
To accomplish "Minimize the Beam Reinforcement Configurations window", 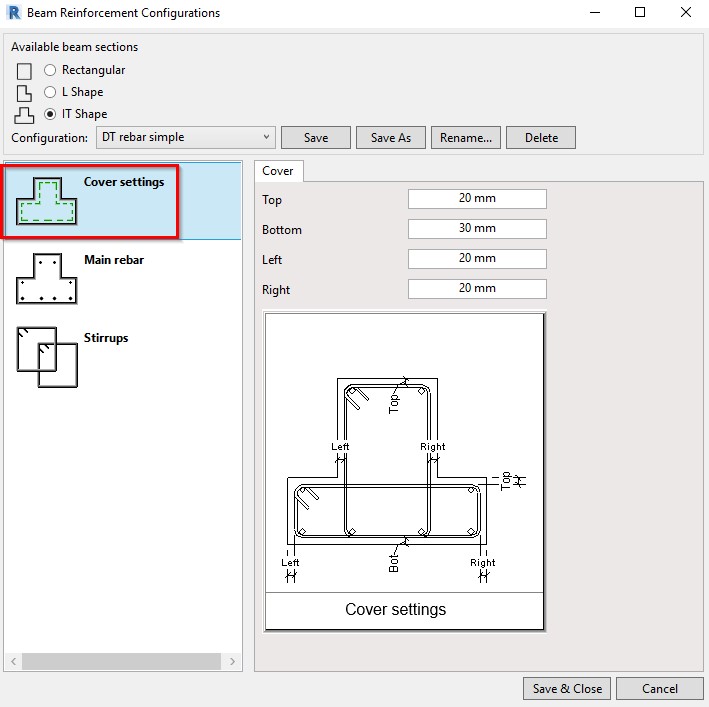I will (x=595, y=13).
